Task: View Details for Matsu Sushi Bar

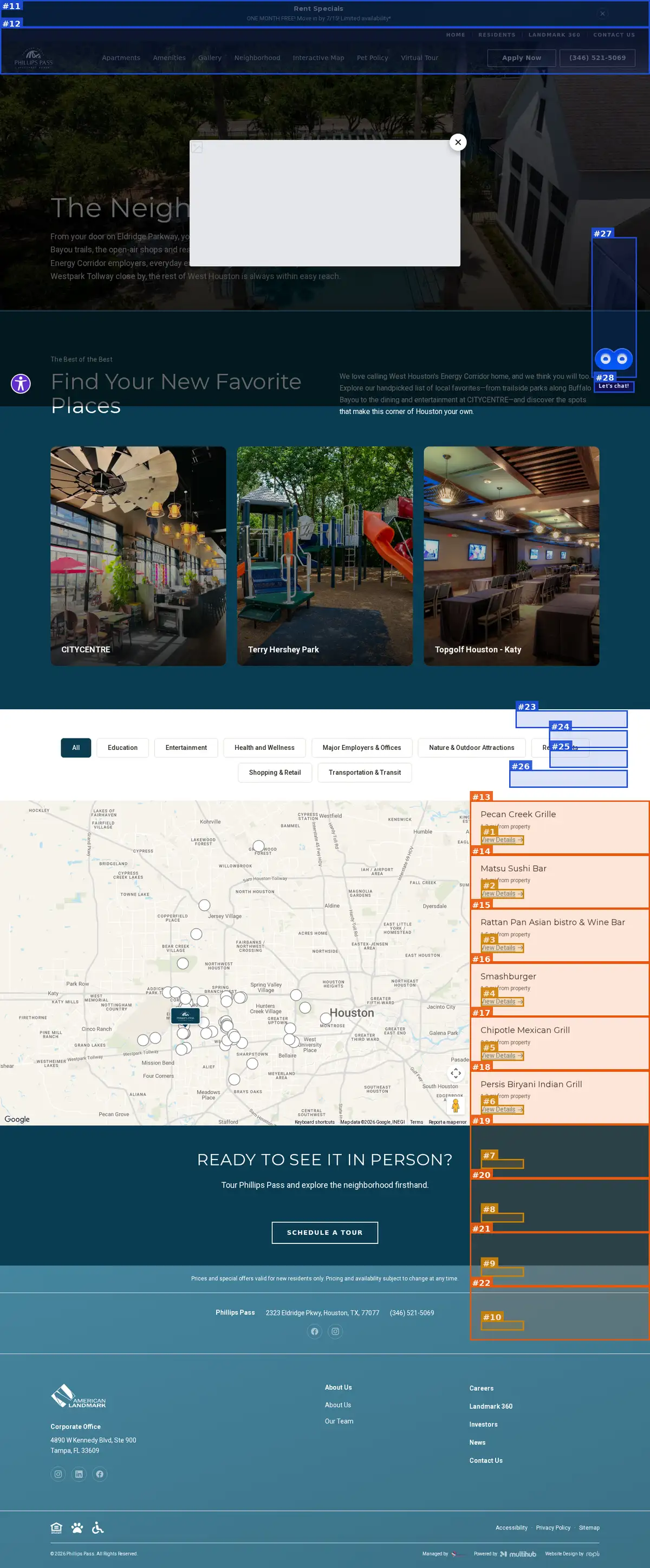Action: coord(502,893)
